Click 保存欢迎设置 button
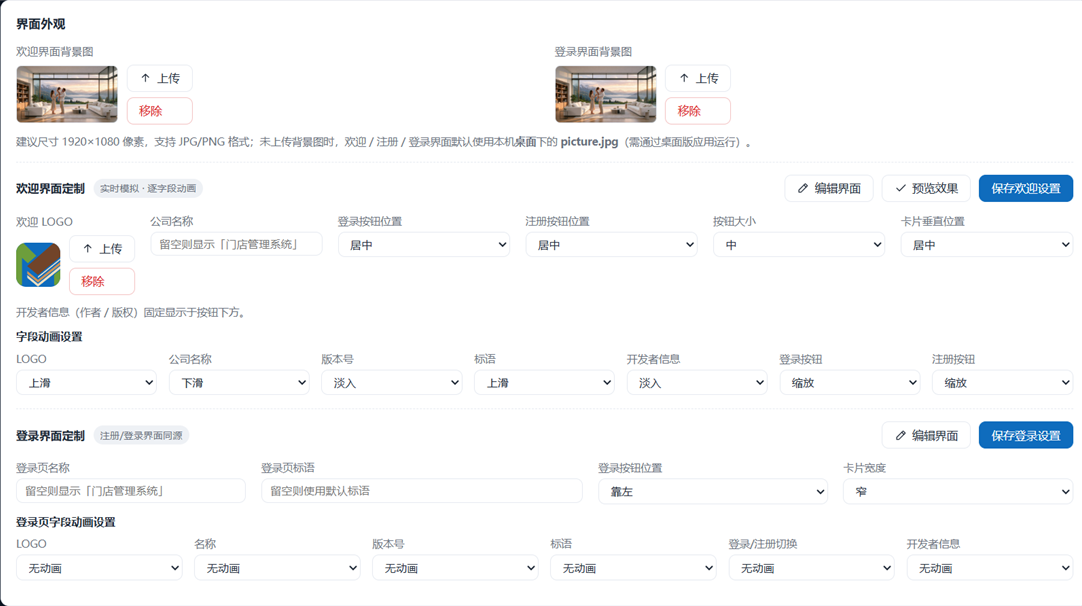Viewport: 1082px width, 606px height. tap(1025, 188)
